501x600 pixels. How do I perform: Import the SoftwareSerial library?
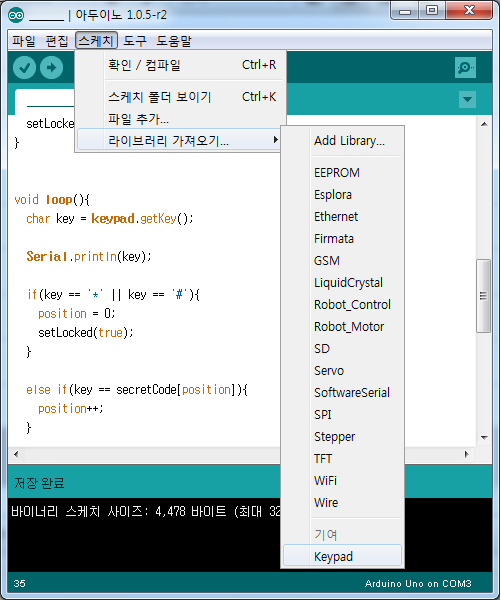coord(343,393)
